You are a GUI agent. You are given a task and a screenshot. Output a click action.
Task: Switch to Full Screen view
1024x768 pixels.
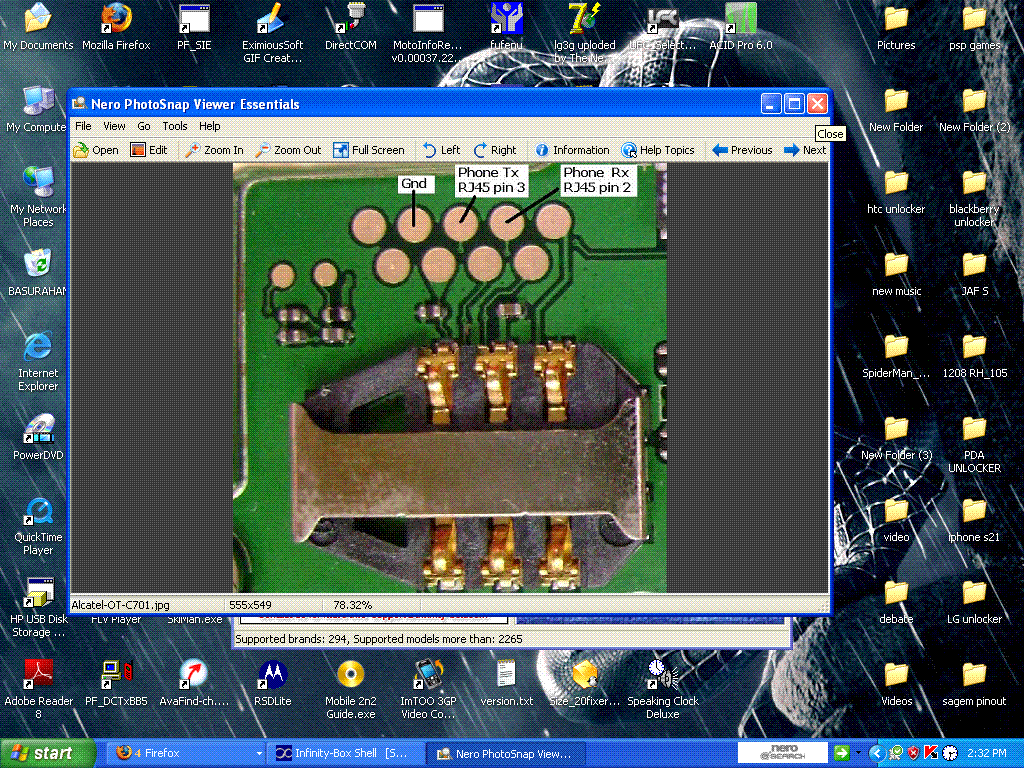(368, 150)
